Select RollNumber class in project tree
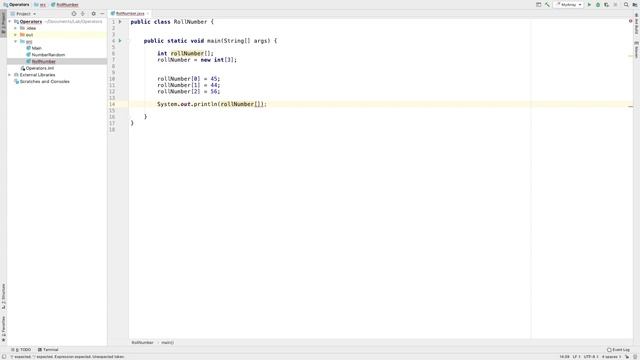 43,62
